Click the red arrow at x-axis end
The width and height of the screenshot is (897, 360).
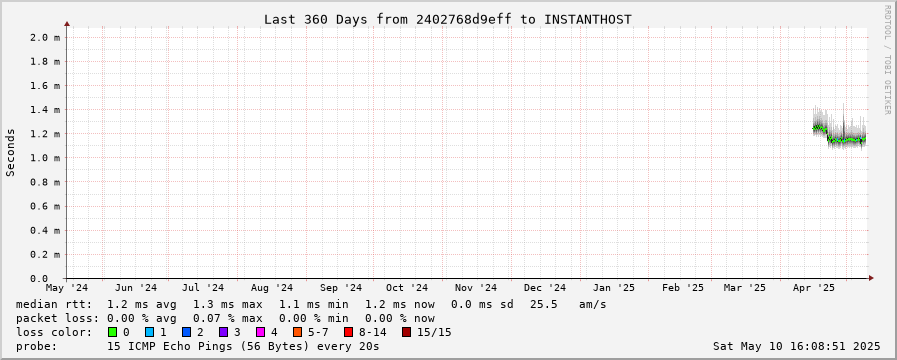point(871,278)
